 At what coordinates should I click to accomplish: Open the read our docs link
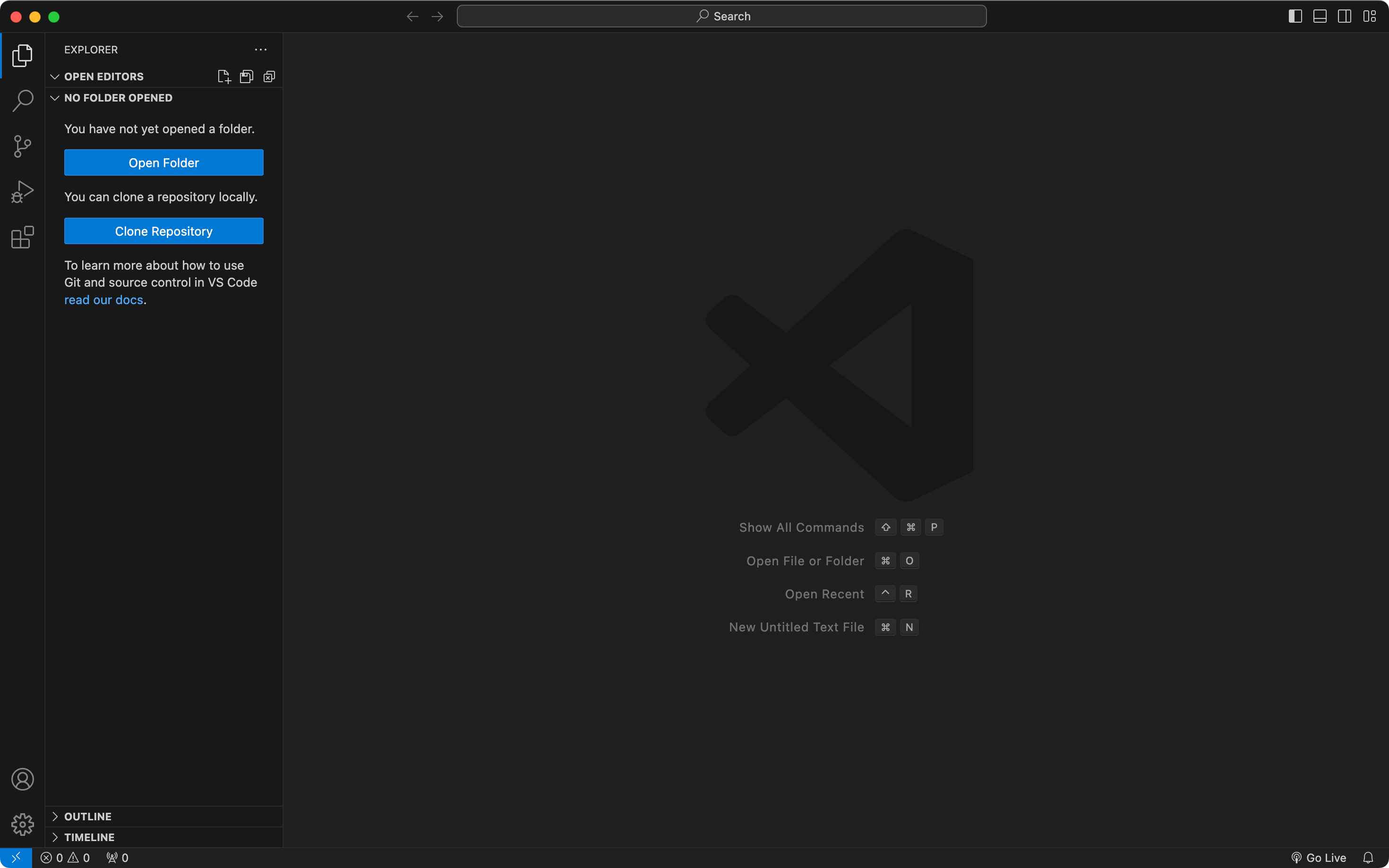click(x=103, y=300)
